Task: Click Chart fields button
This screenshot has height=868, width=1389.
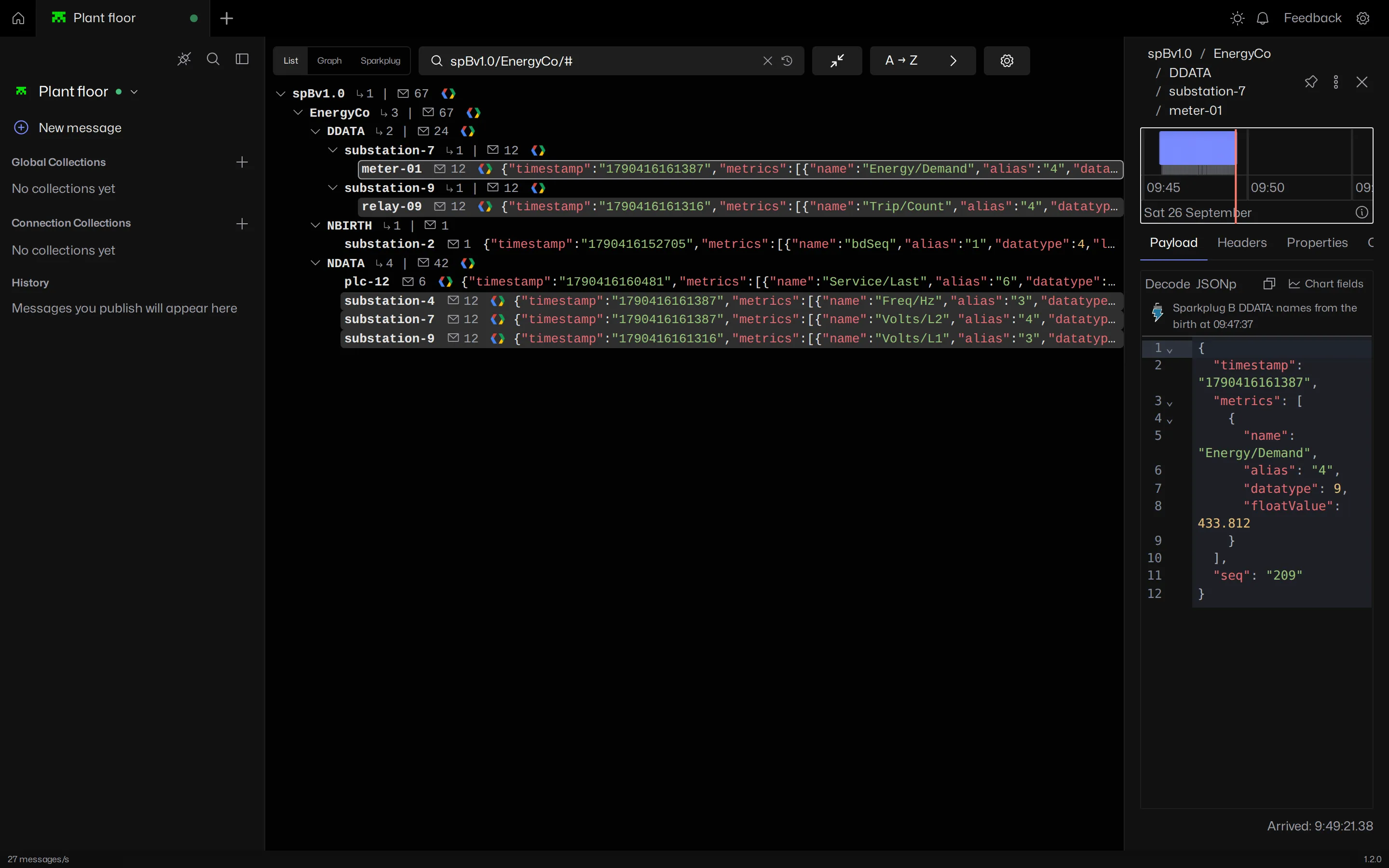Action: pos(1326,284)
